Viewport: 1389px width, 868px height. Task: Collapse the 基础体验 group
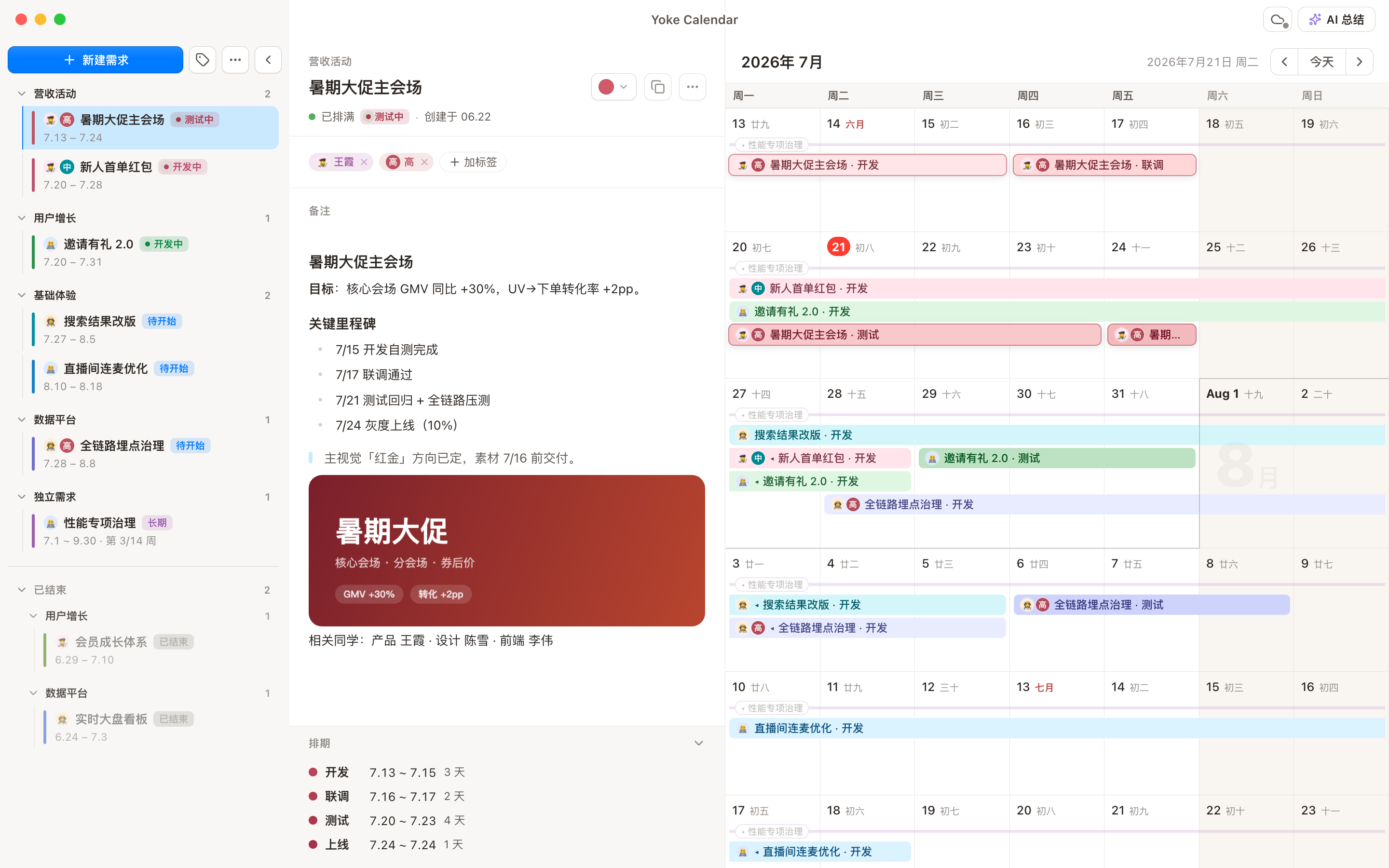pyautogui.click(x=22, y=295)
